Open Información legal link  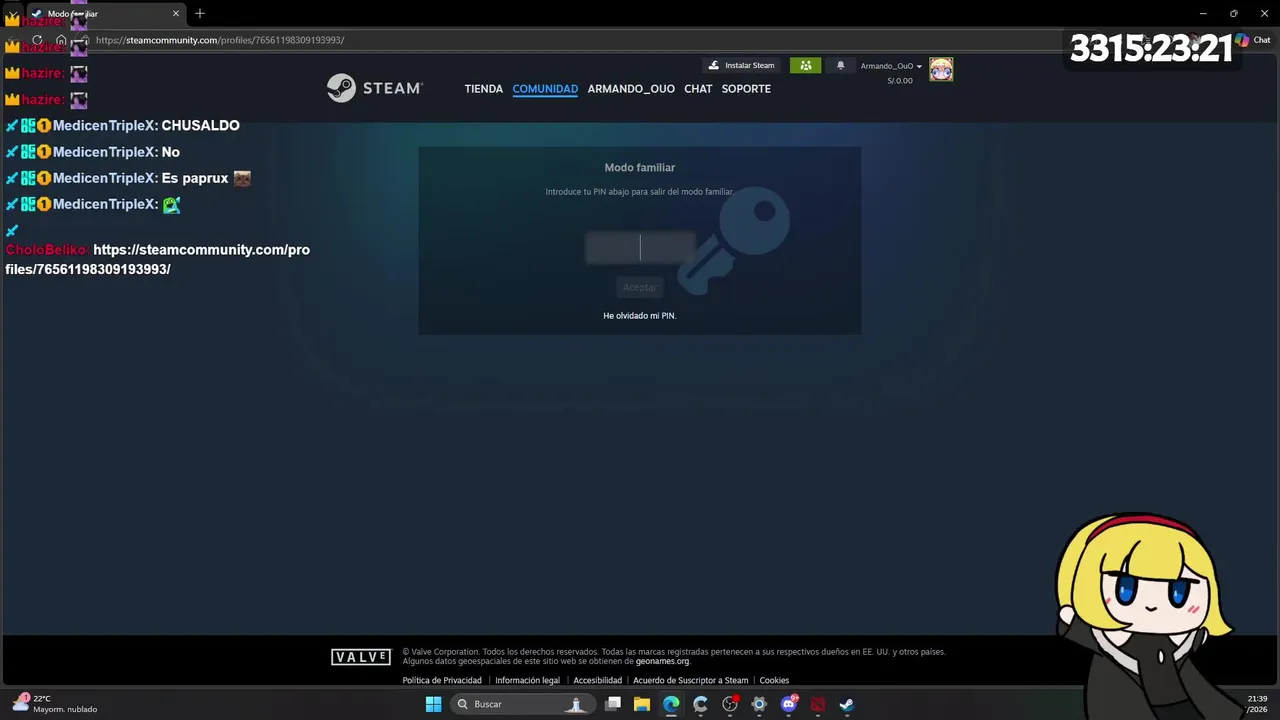527,680
